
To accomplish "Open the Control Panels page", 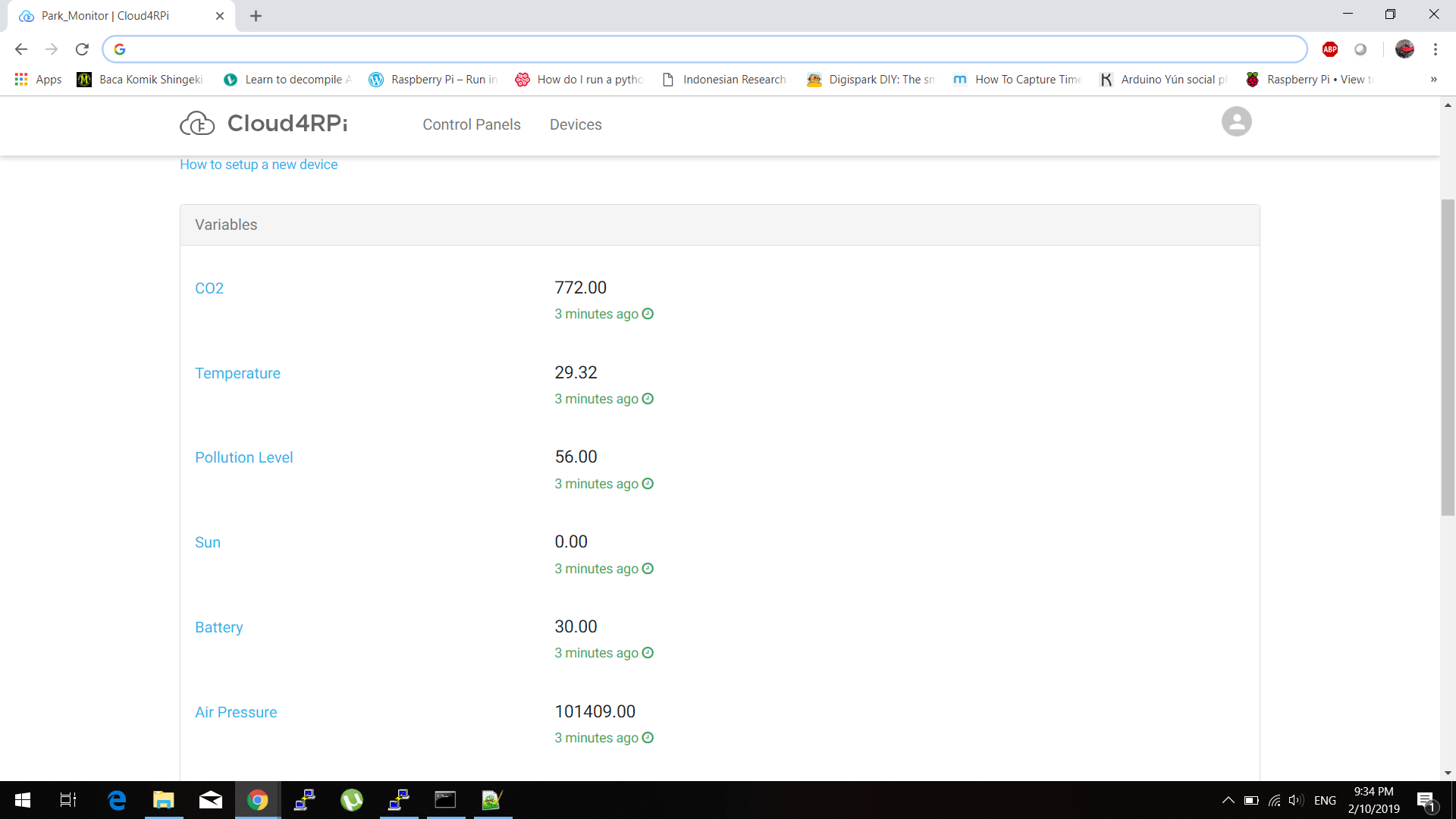I will tap(471, 124).
